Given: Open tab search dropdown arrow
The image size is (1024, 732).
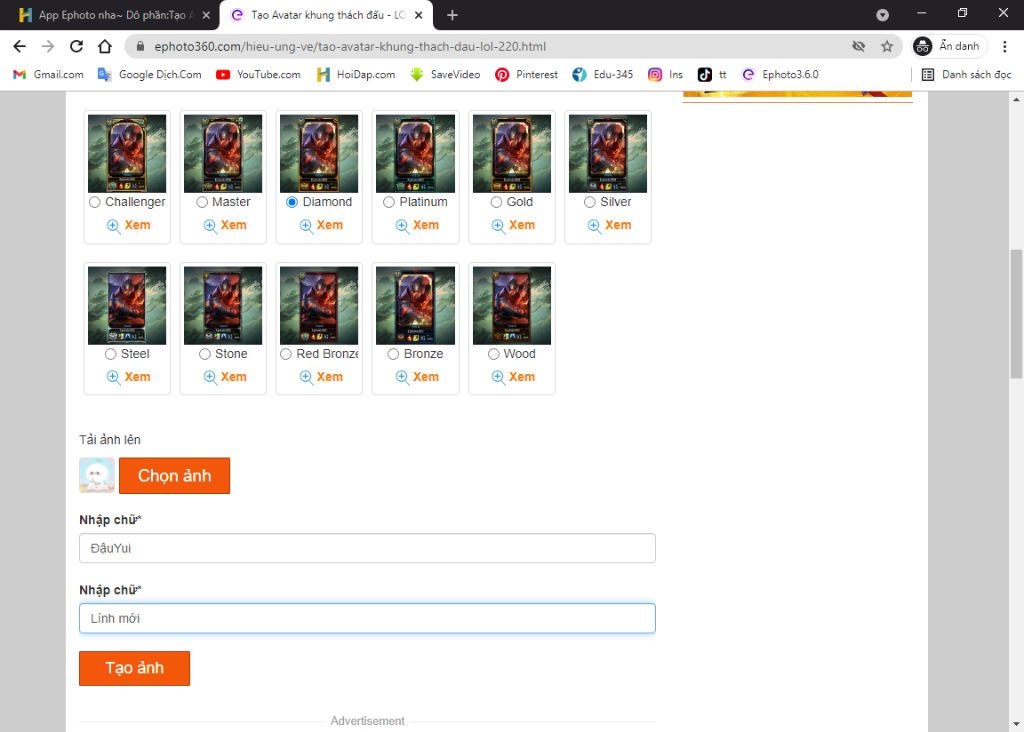Looking at the screenshot, I should tap(882, 15).
